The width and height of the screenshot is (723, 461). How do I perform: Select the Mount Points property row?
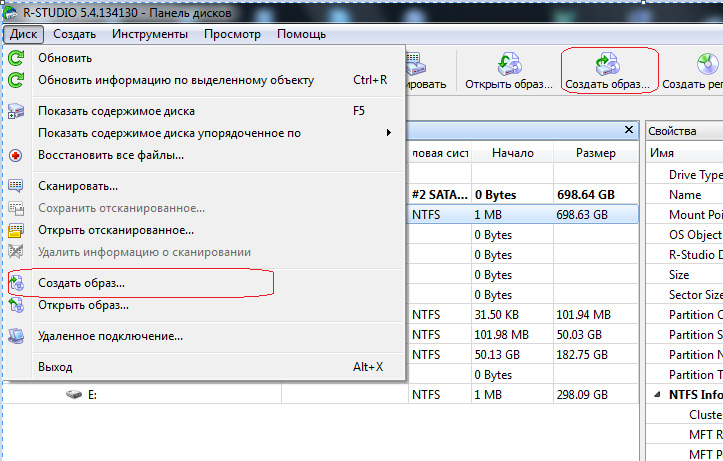click(x=685, y=215)
